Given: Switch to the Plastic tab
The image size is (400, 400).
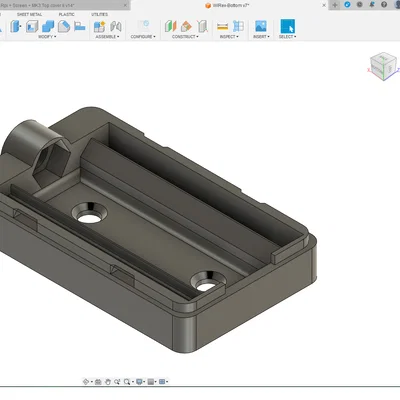Looking at the screenshot, I should [66, 14].
